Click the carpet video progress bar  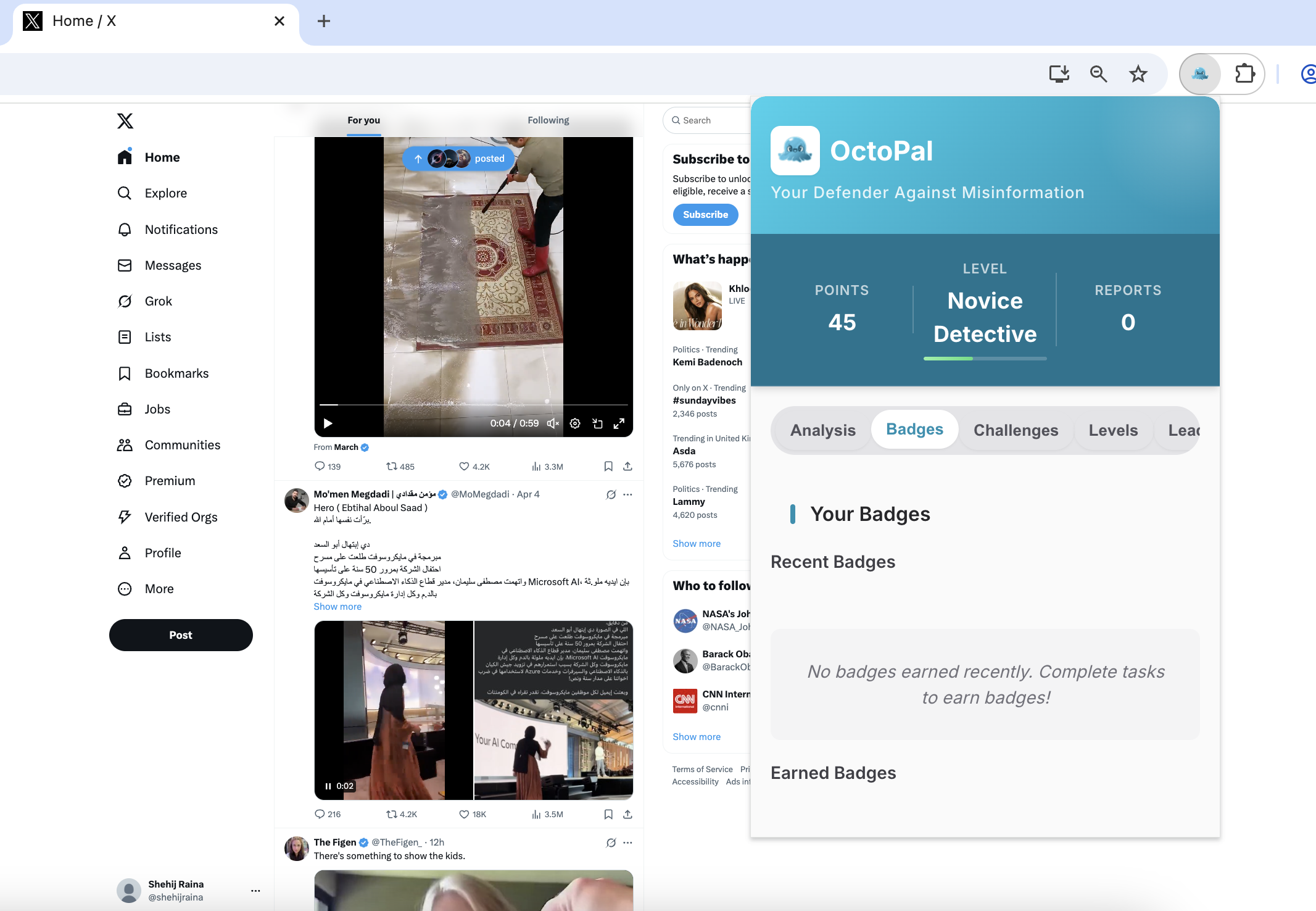coord(473,405)
